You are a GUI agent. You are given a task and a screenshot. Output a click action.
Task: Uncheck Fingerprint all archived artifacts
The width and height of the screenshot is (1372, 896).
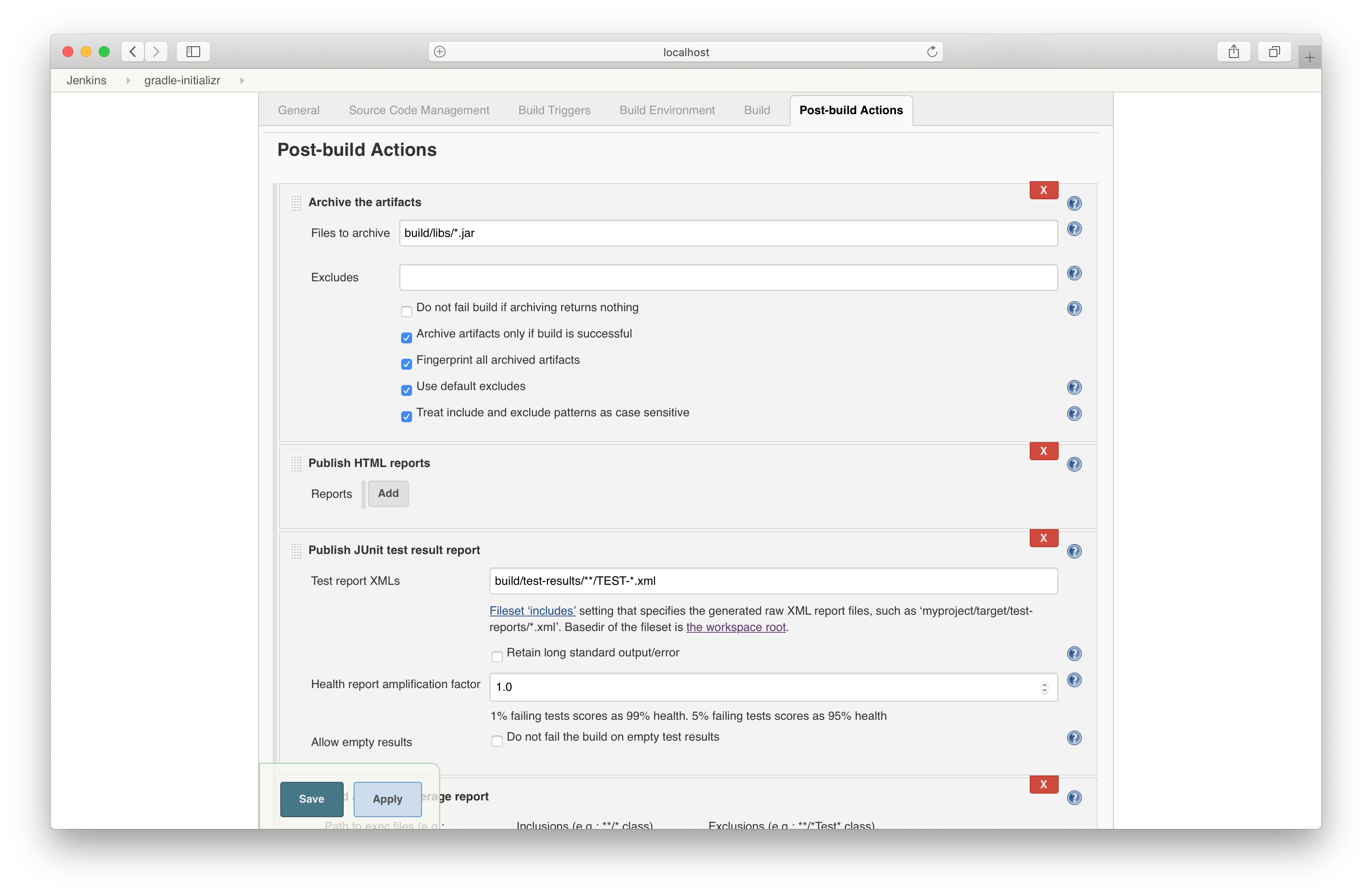(x=407, y=364)
